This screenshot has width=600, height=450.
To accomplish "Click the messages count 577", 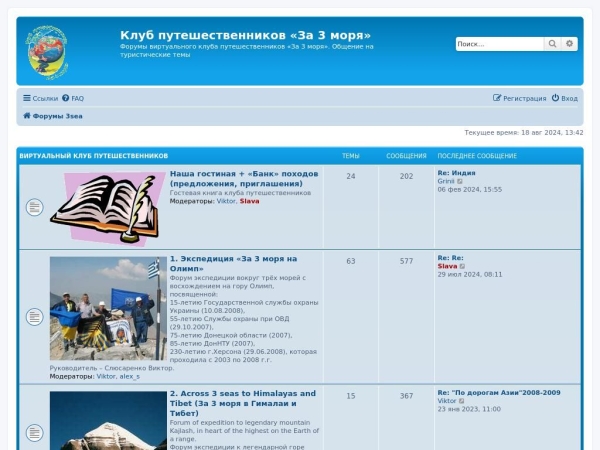I will pyautogui.click(x=406, y=261).
